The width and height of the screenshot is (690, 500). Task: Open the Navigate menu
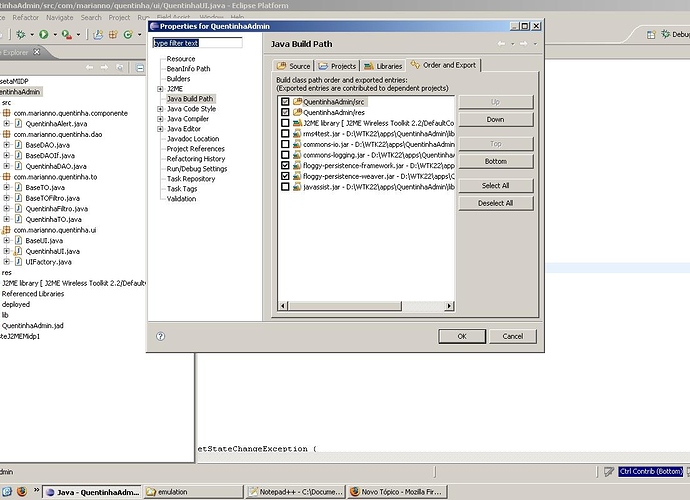[x=60, y=18]
